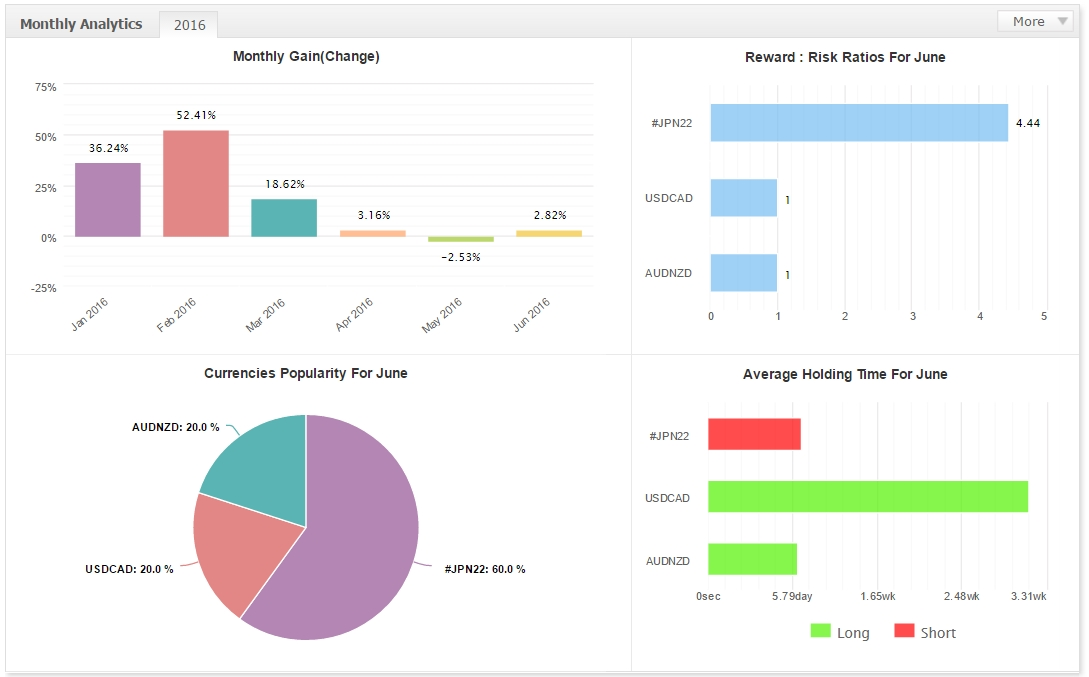
Task: Click the #JPN22 reward risk bar
Action: click(859, 123)
